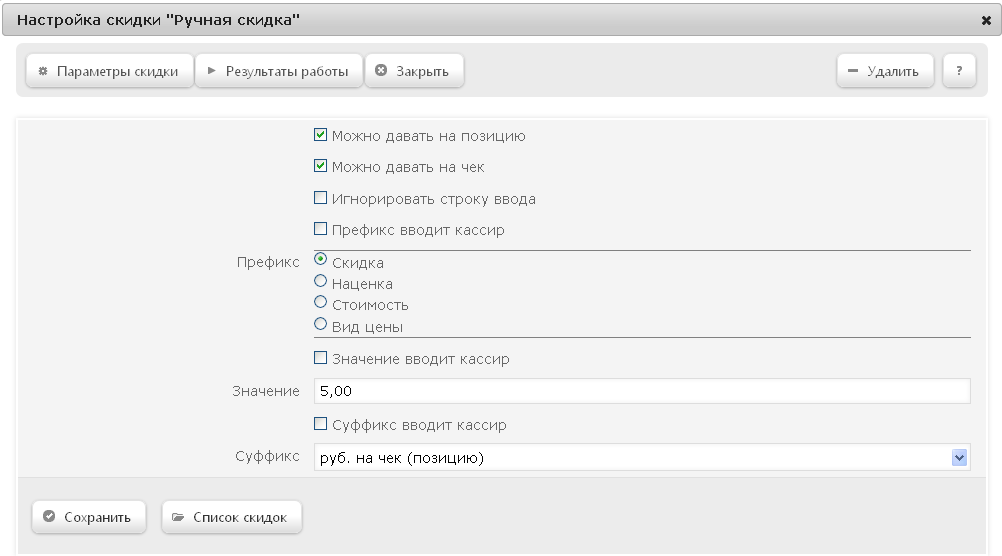Open Список скидок folder button
The width and height of the screenshot is (1002, 556).
231,517
